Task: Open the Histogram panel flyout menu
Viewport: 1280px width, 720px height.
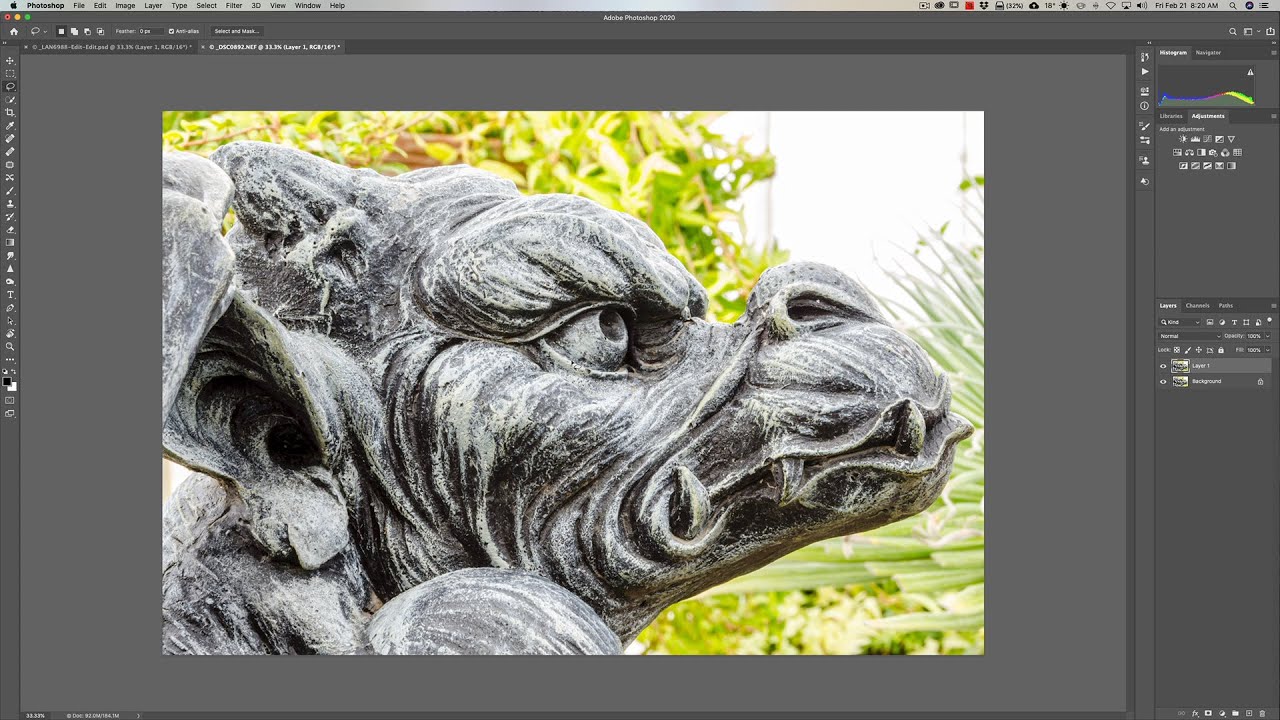Action: pos(1274,53)
